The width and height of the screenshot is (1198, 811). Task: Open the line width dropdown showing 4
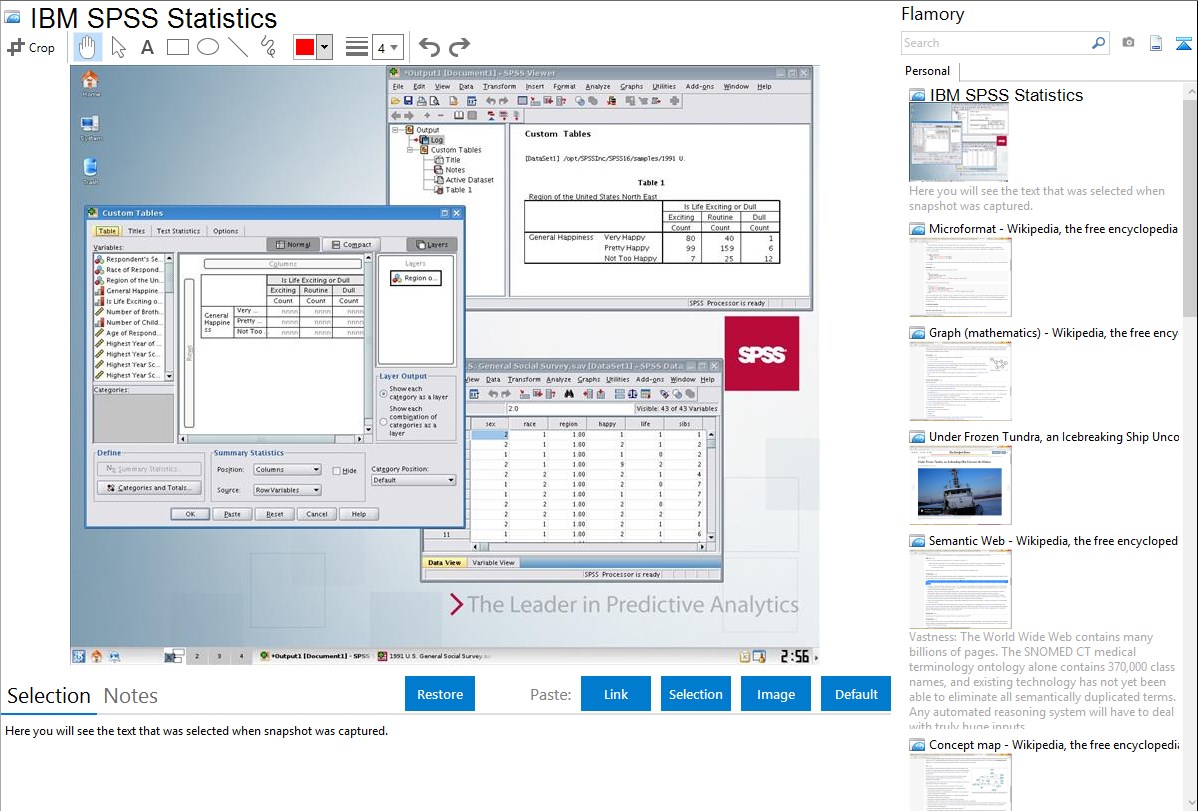pos(387,48)
